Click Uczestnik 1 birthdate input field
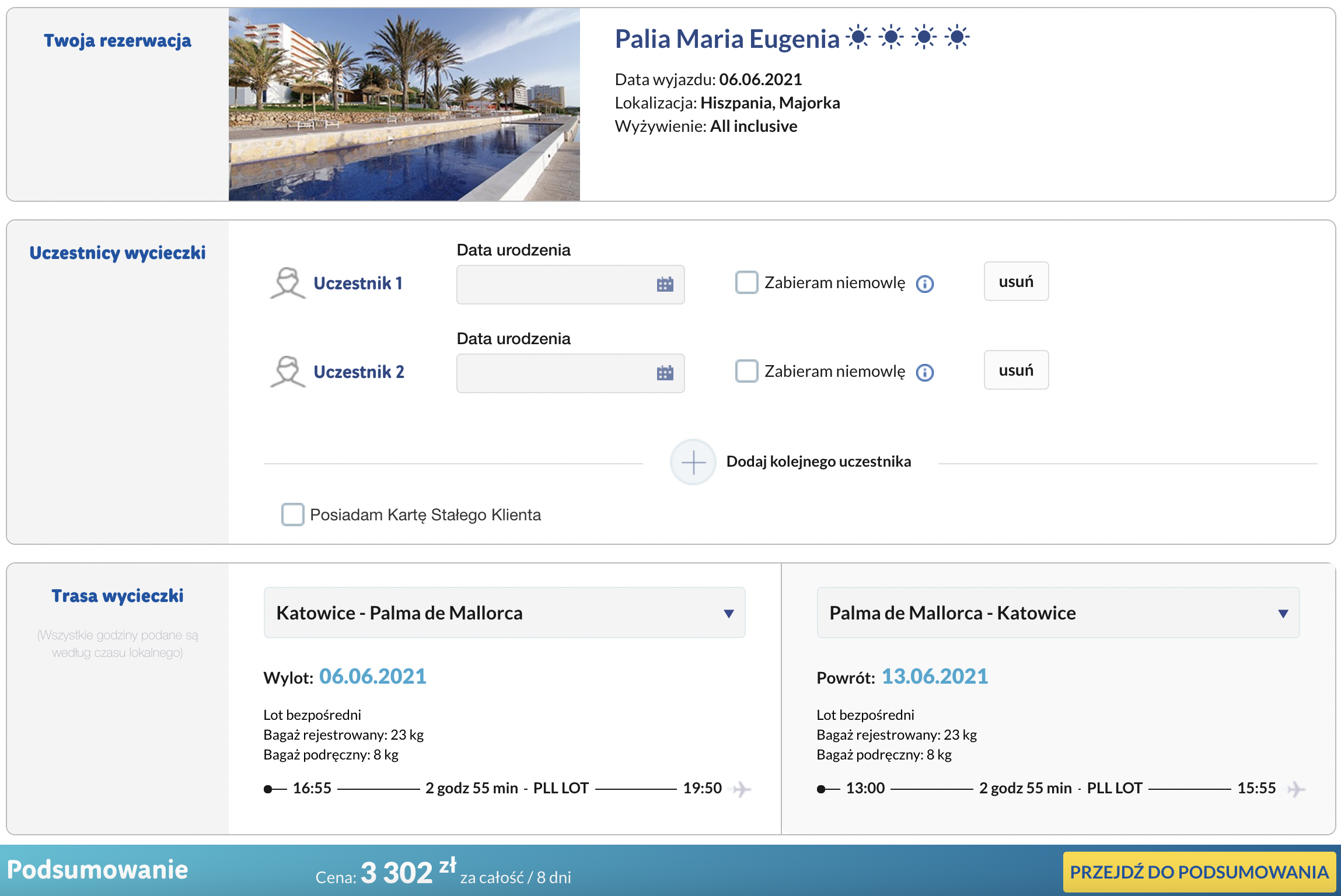Screen dimensions: 1341x896 [554, 285]
